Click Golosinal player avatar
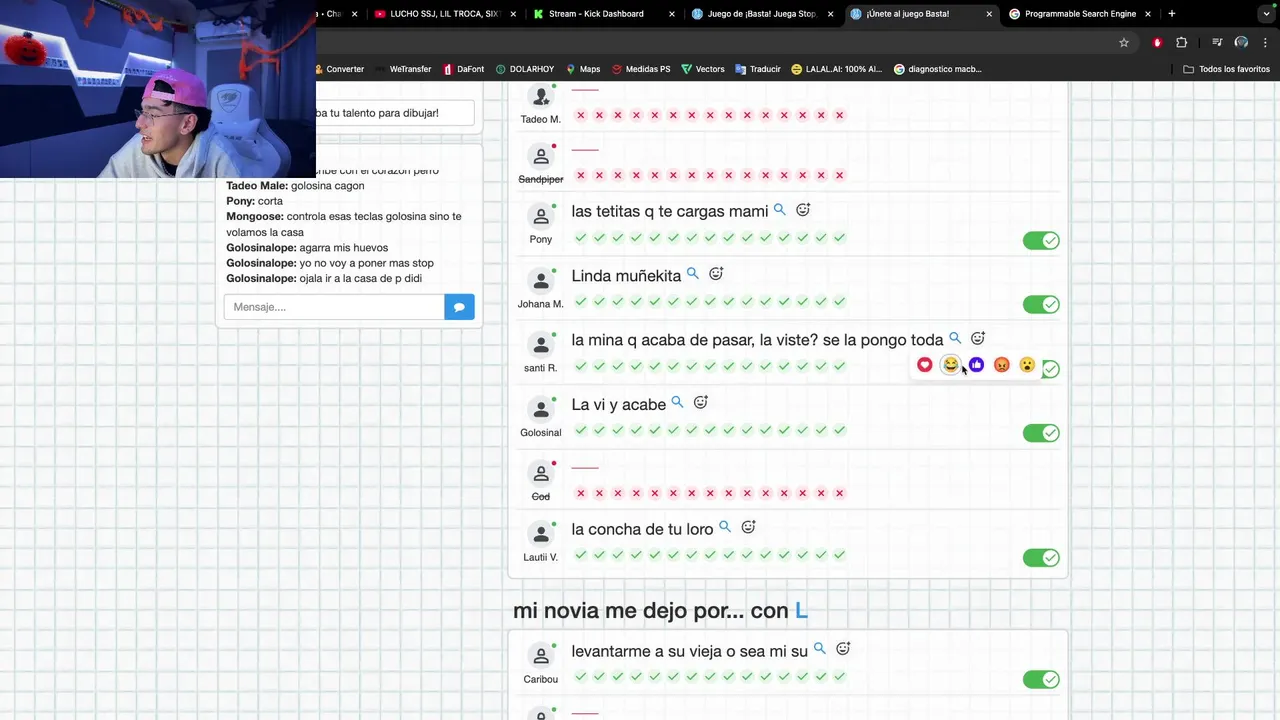The height and width of the screenshot is (720, 1280). pyautogui.click(x=541, y=409)
